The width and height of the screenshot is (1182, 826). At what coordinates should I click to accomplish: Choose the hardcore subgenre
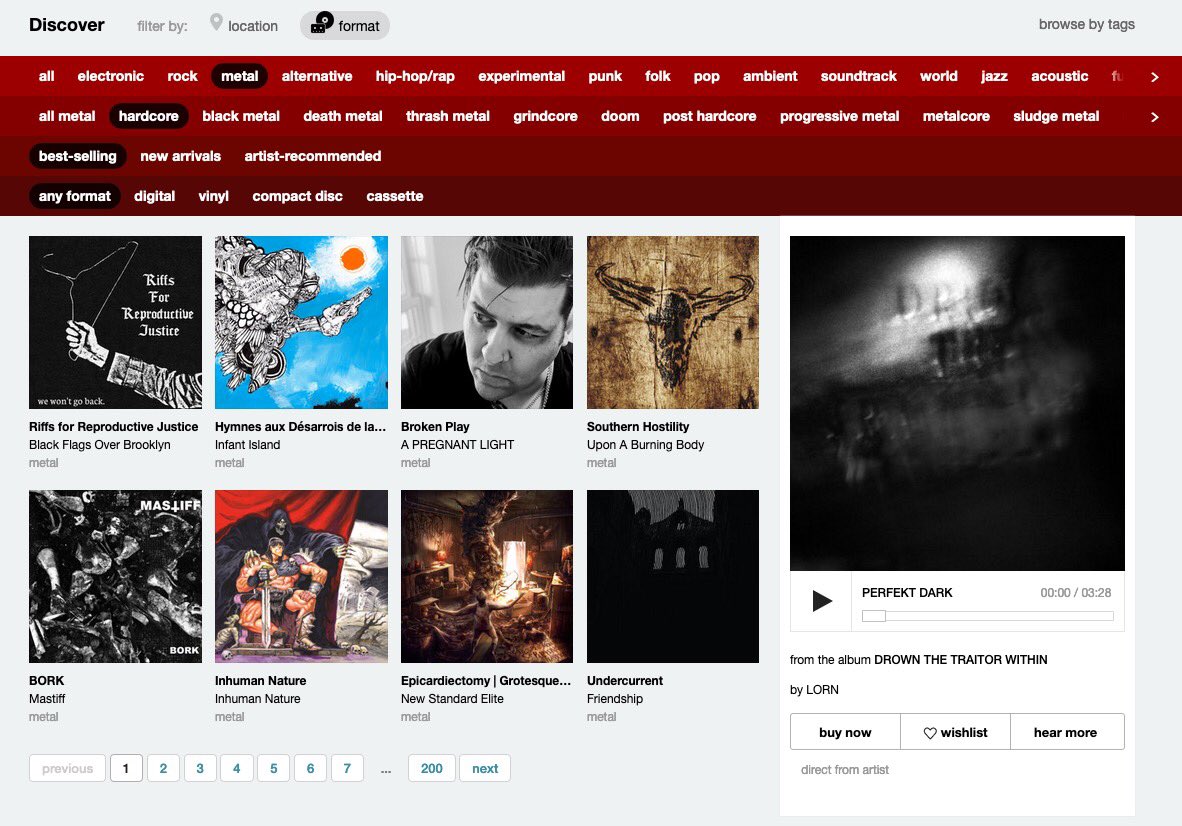pos(149,116)
